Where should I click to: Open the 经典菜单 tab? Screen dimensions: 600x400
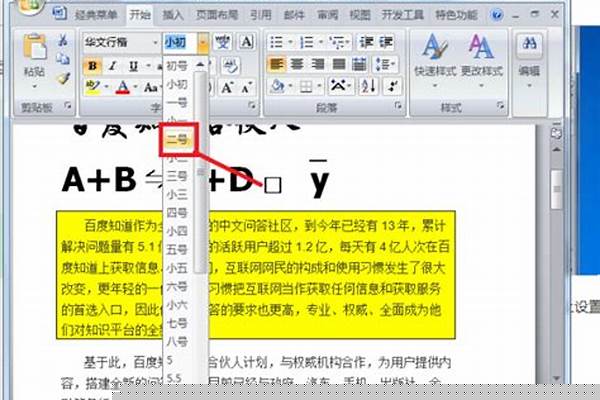(x=96, y=15)
